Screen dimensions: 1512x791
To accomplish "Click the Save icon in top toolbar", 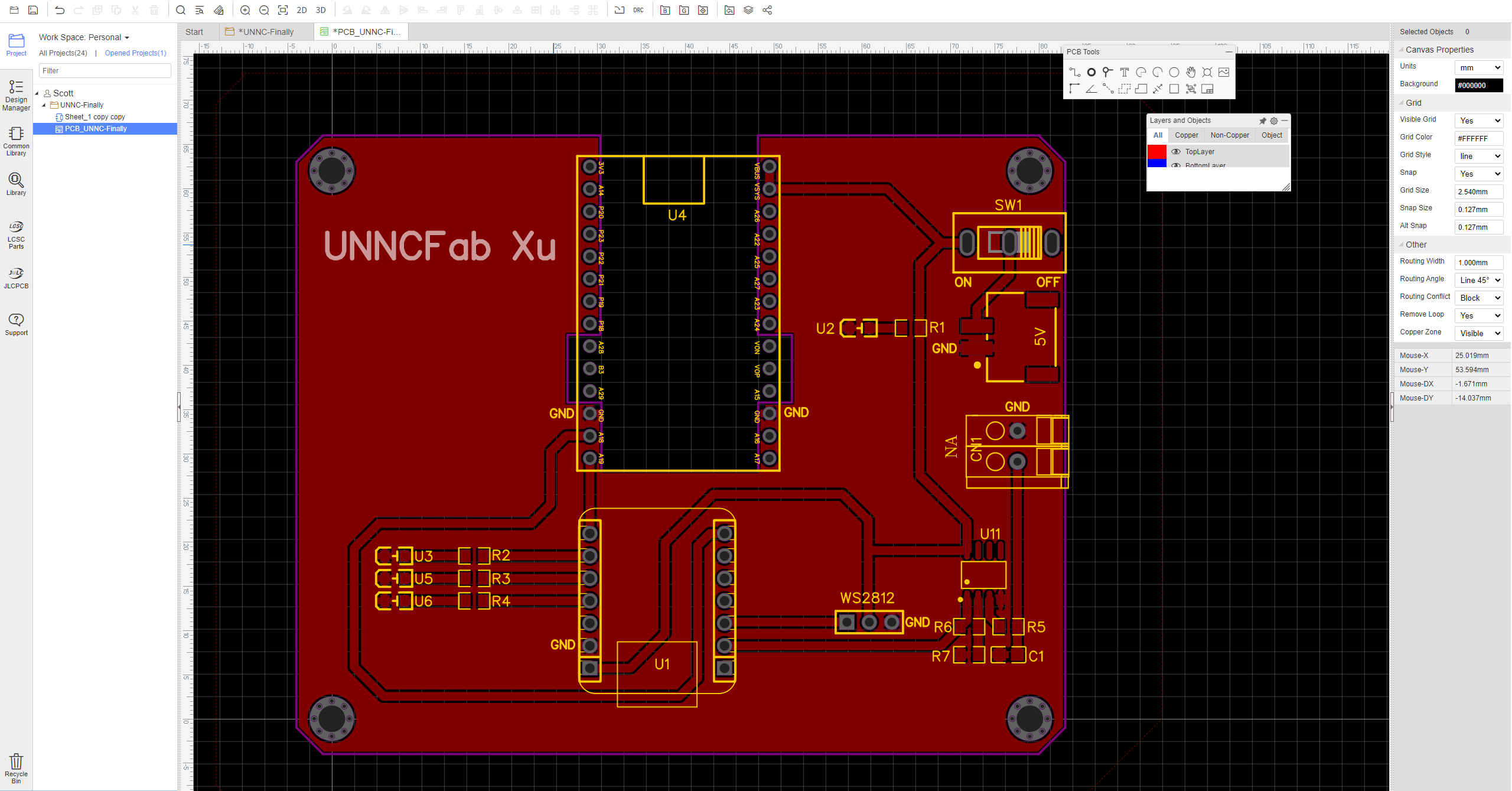I will point(33,10).
